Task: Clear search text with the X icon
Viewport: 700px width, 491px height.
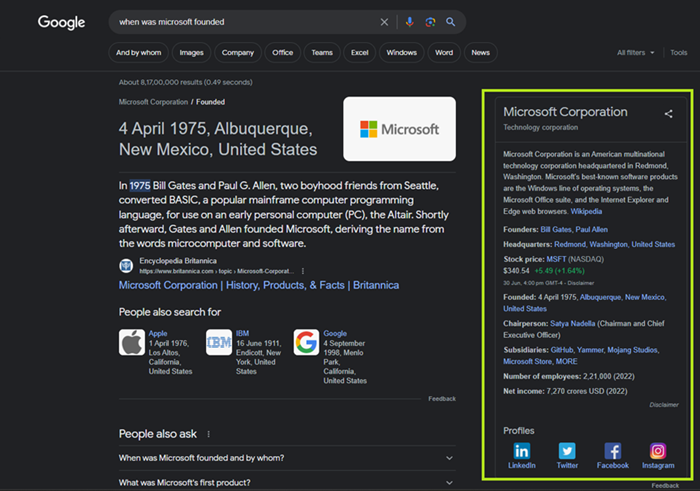Action: [385, 22]
